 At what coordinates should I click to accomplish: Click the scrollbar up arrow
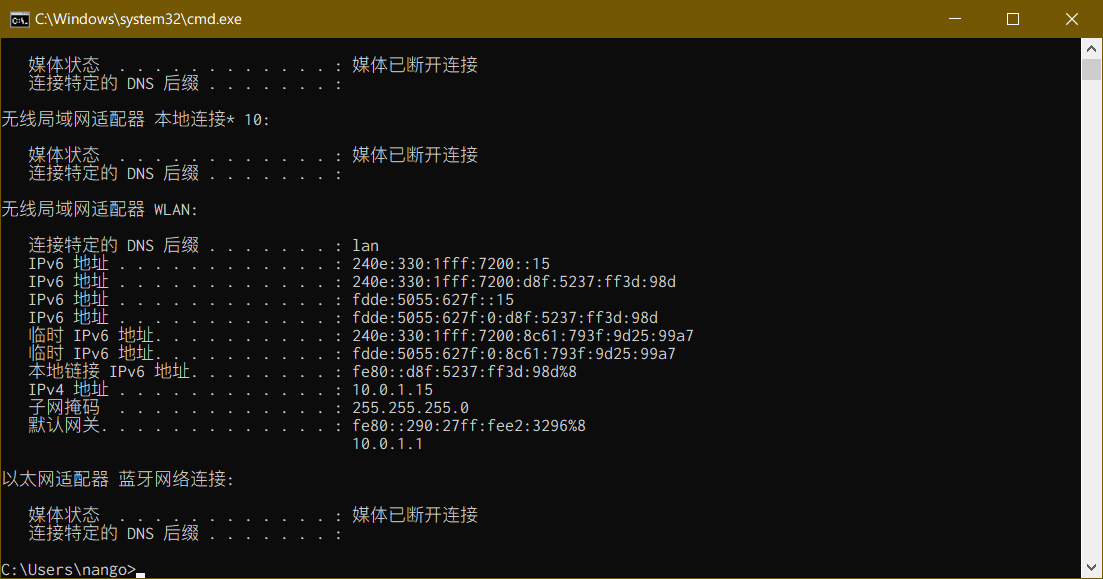coord(1091,49)
